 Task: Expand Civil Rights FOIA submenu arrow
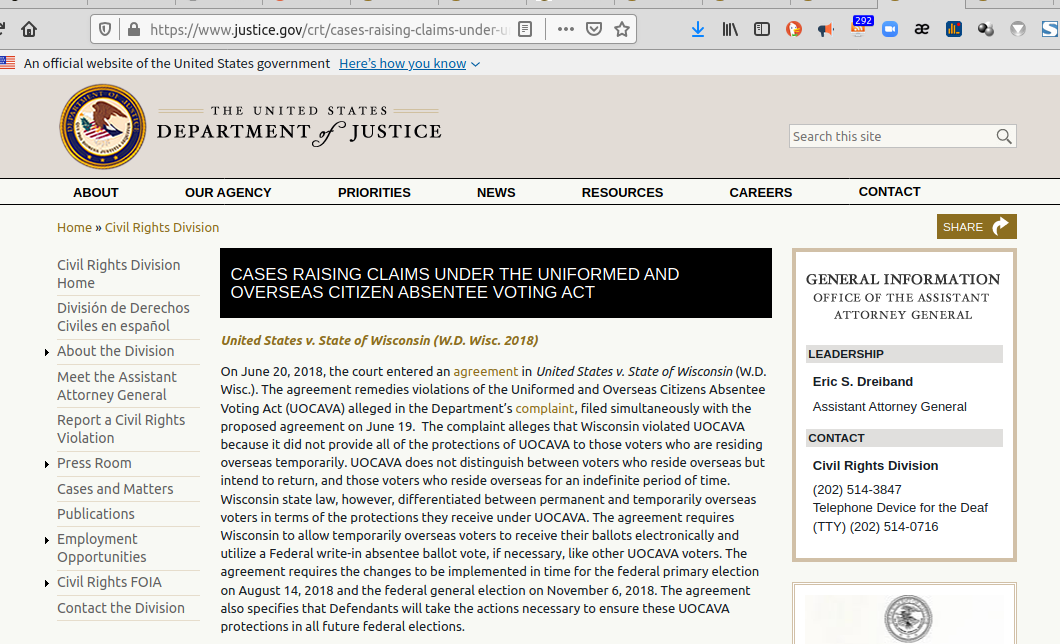coord(47,583)
